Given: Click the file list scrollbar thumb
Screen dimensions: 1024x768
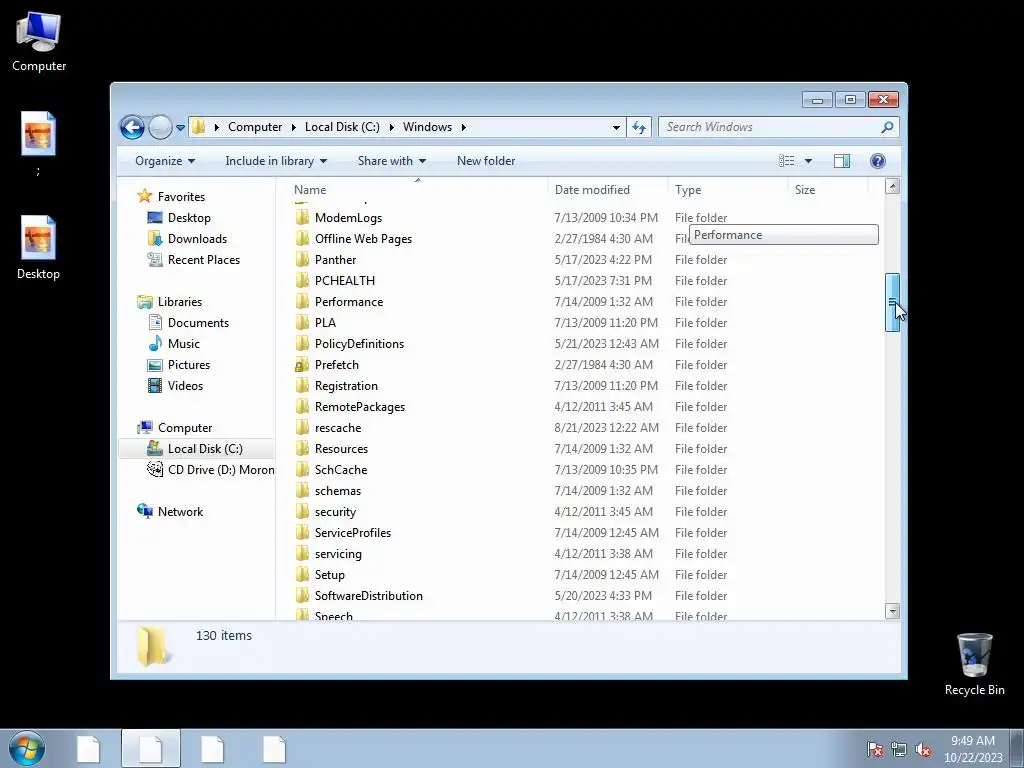Looking at the screenshot, I should click(892, 302).
